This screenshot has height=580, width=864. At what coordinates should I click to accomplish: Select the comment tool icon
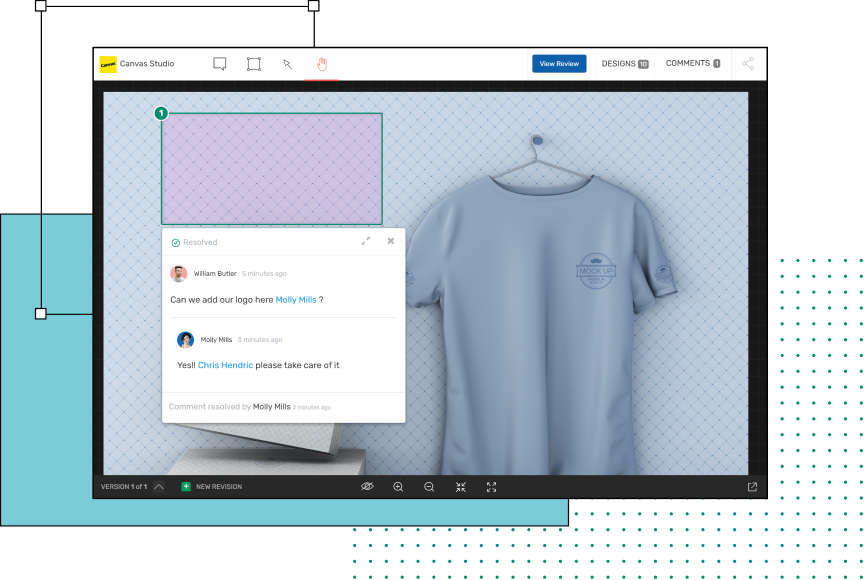click(x=220, y=64)
